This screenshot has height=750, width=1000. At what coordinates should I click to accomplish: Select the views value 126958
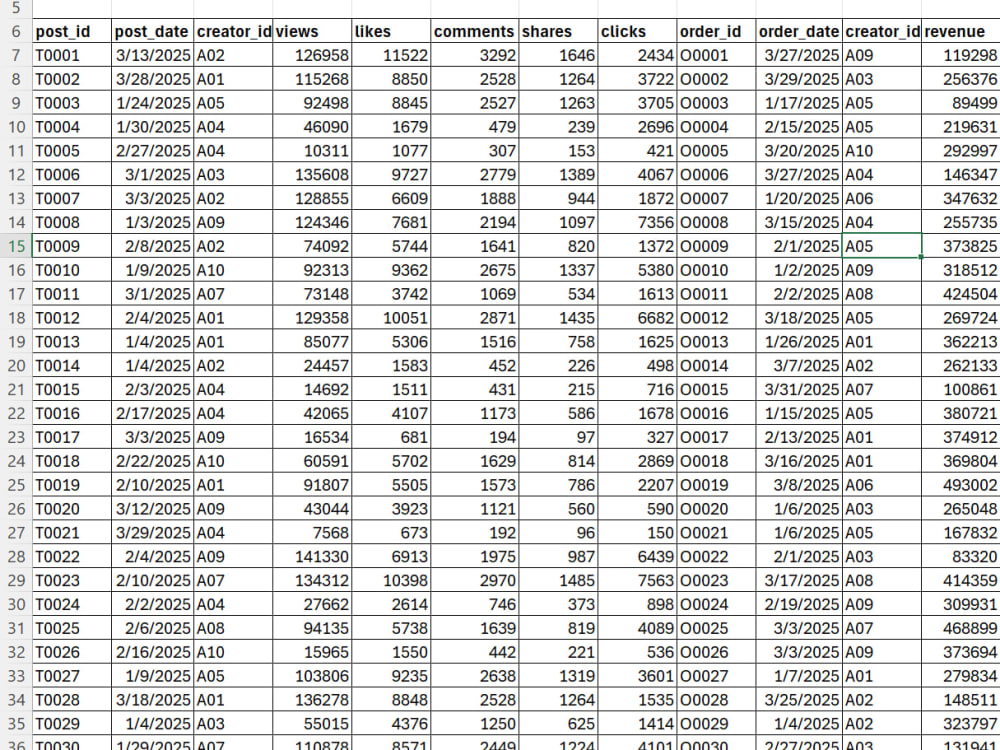point(312,55)
